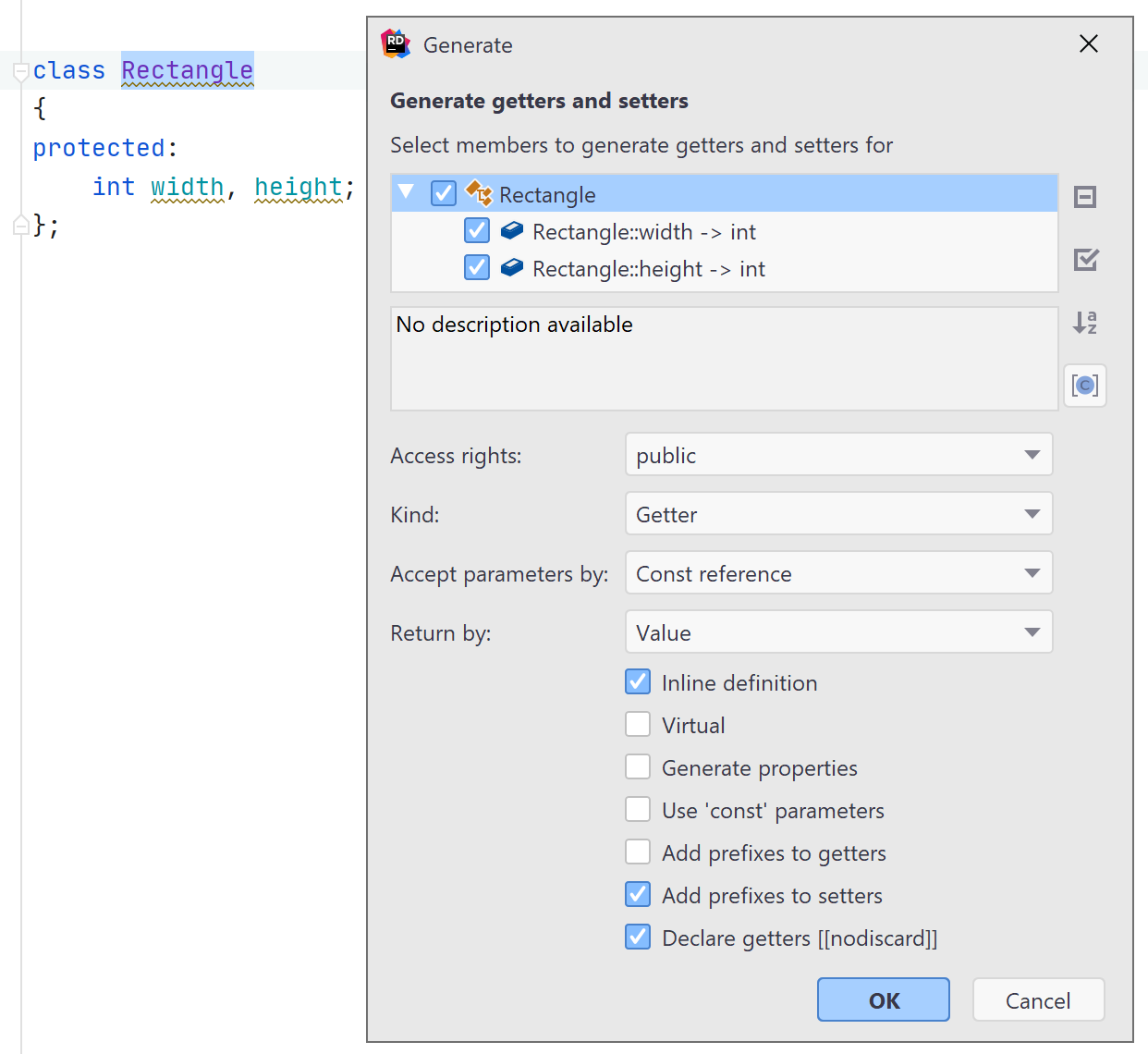Select all members using the checkmark icon
Viewport: 1148px width, 1054px height.
pos(1084,260)
